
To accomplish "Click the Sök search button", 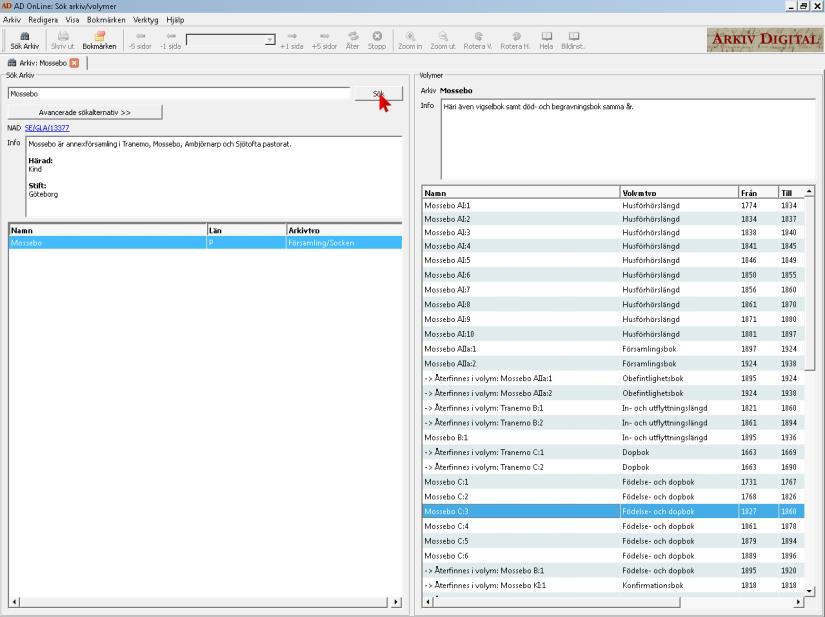I will coord(378,94).
